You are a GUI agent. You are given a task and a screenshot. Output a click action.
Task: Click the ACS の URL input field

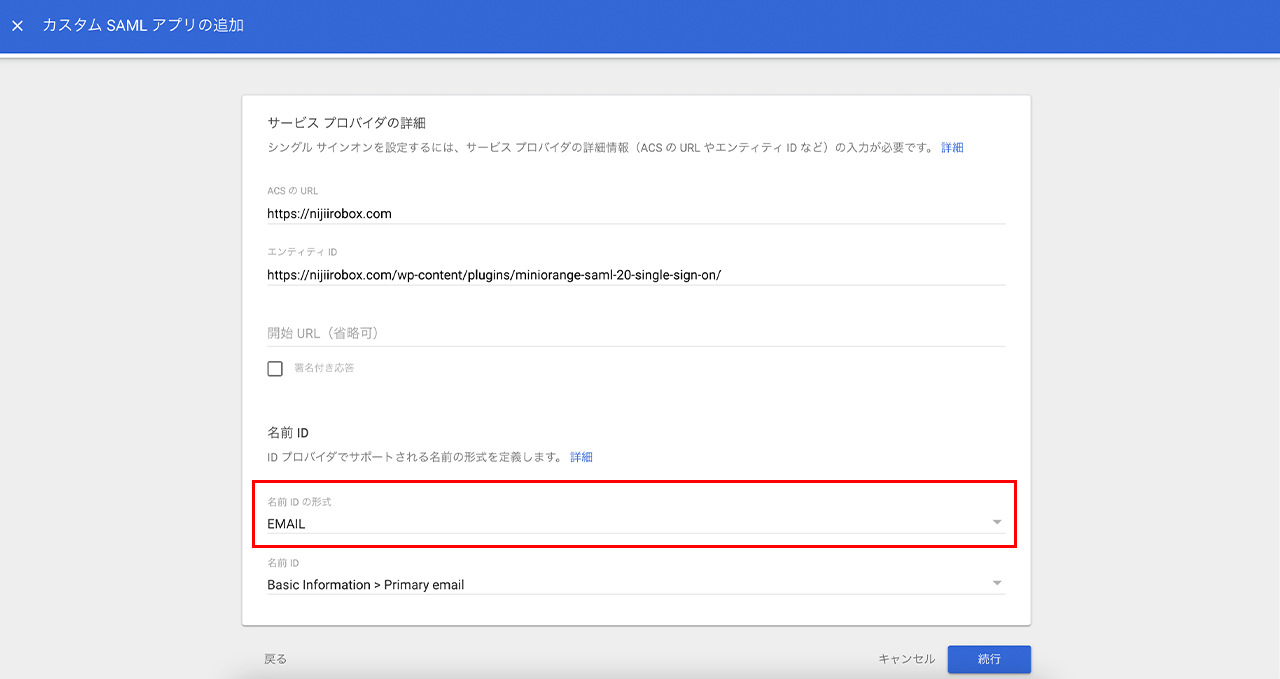coord(635,213)
